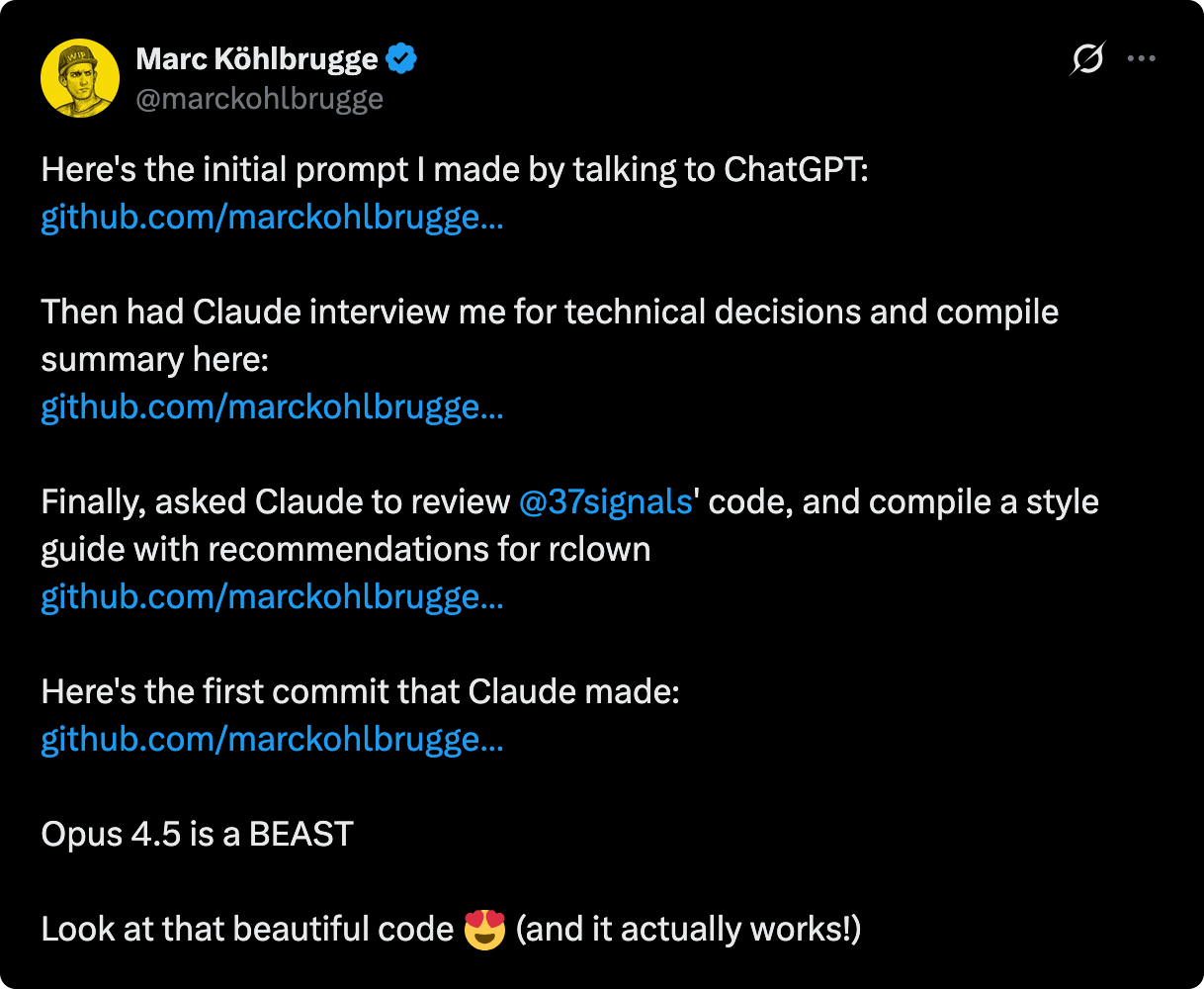The width and height of the screenshot is (1204, 989).
Task: Click the 'Opus 4.5 is a BEAST' line
Action: [x=197, y=835]
